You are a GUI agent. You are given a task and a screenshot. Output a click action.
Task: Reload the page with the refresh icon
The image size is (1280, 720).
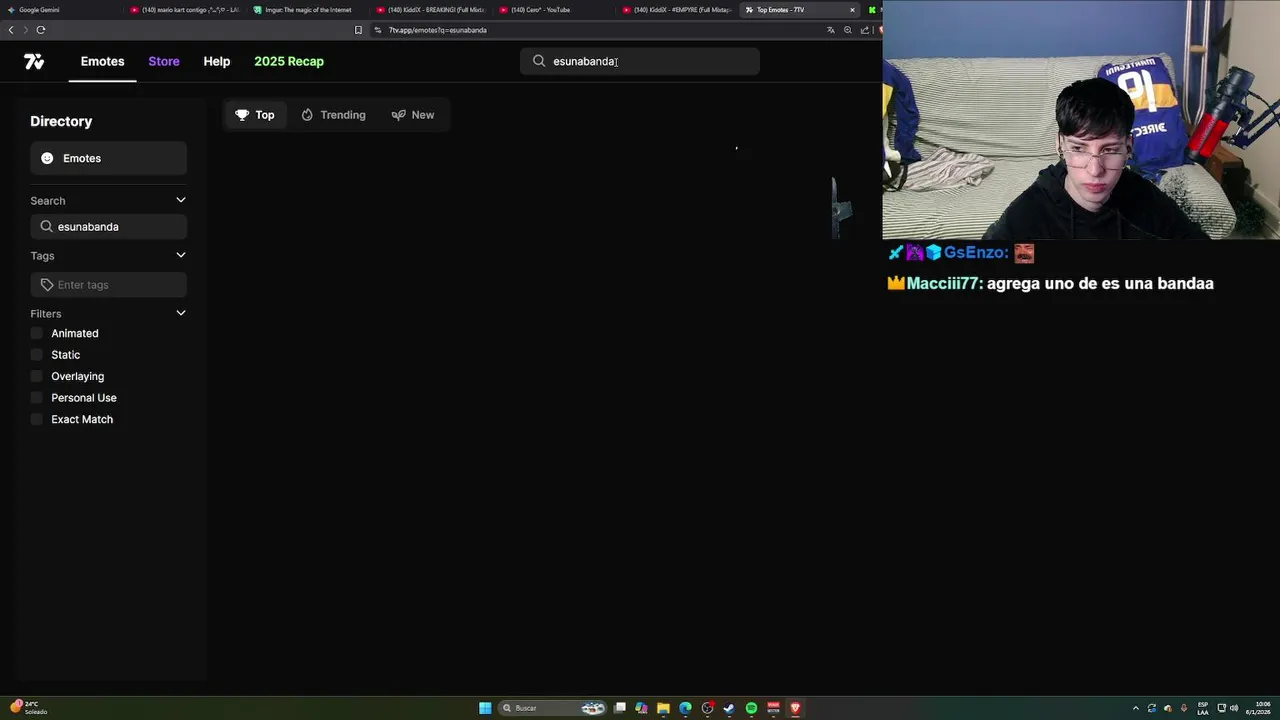(x=40, y=30)
